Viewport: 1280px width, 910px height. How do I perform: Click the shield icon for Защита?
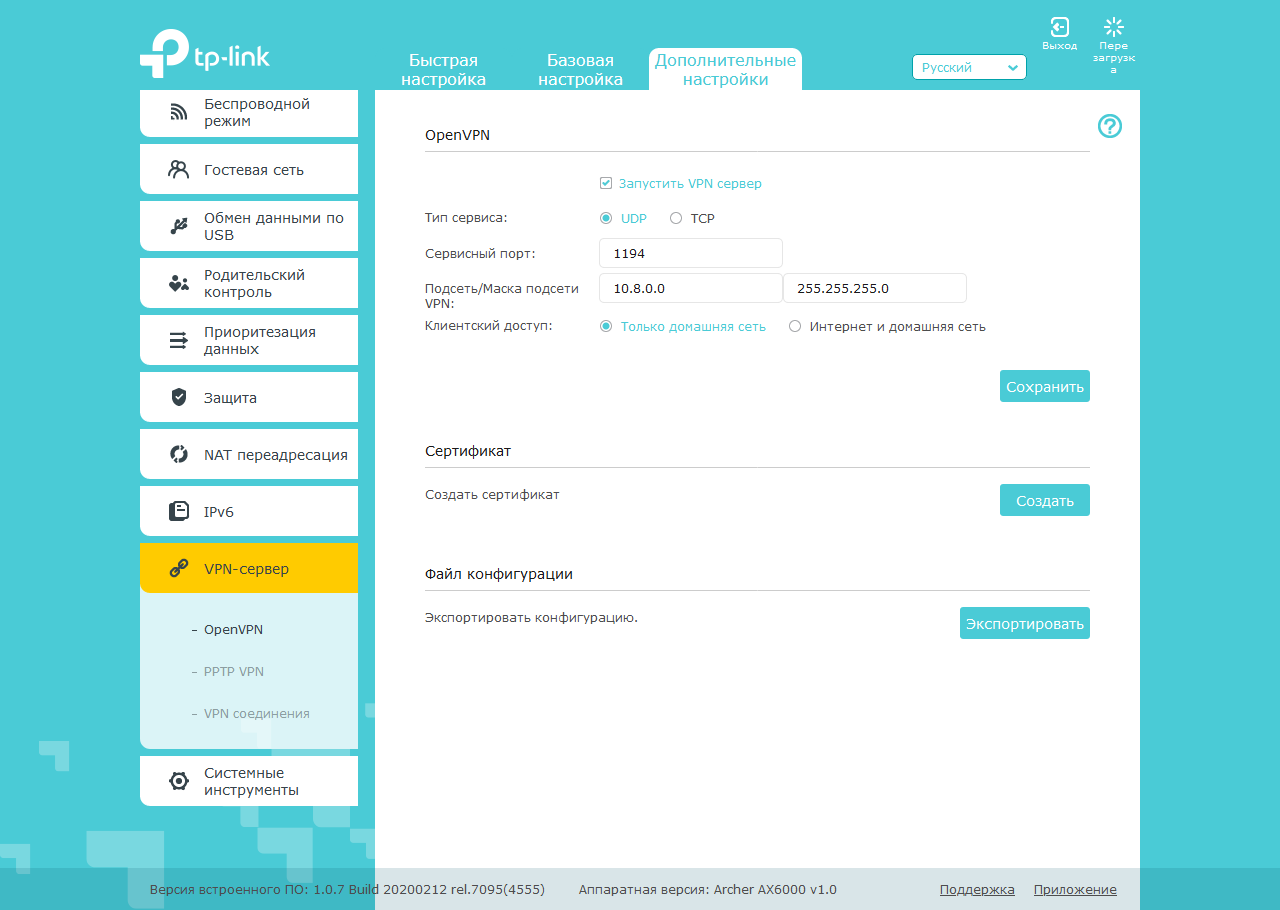[179, 397]
